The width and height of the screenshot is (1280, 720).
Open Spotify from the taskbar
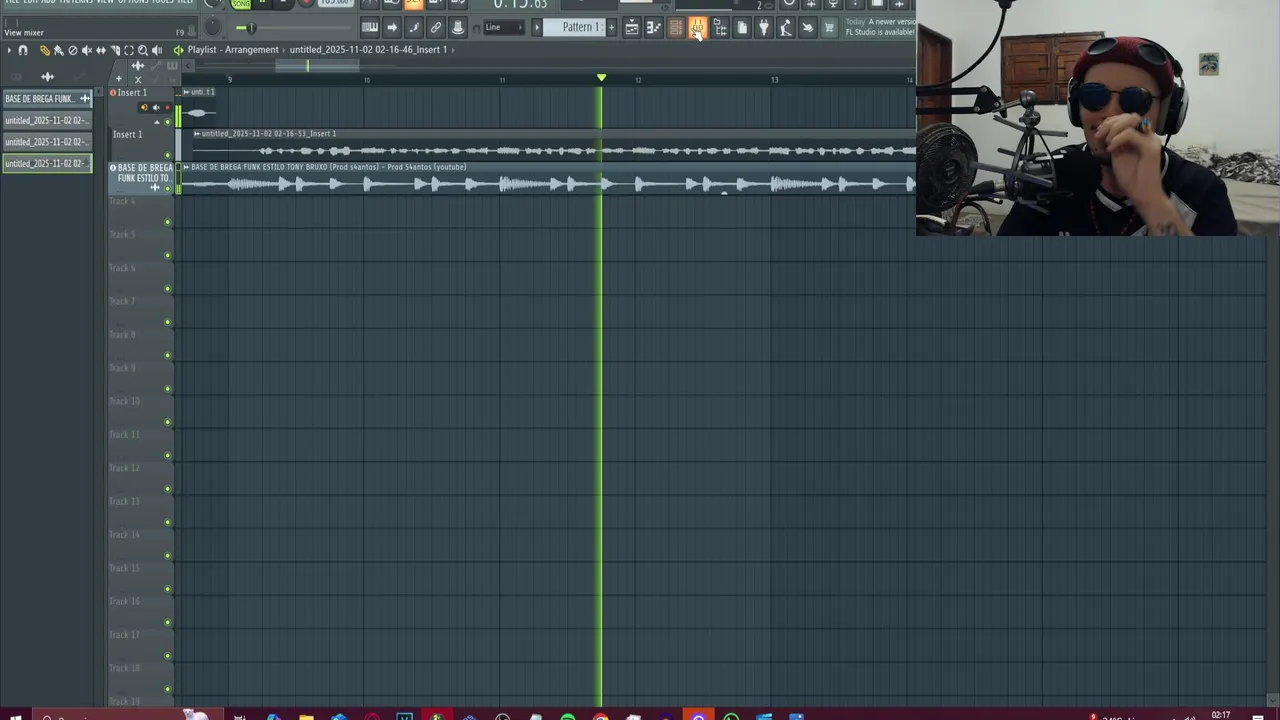(568, 716)
